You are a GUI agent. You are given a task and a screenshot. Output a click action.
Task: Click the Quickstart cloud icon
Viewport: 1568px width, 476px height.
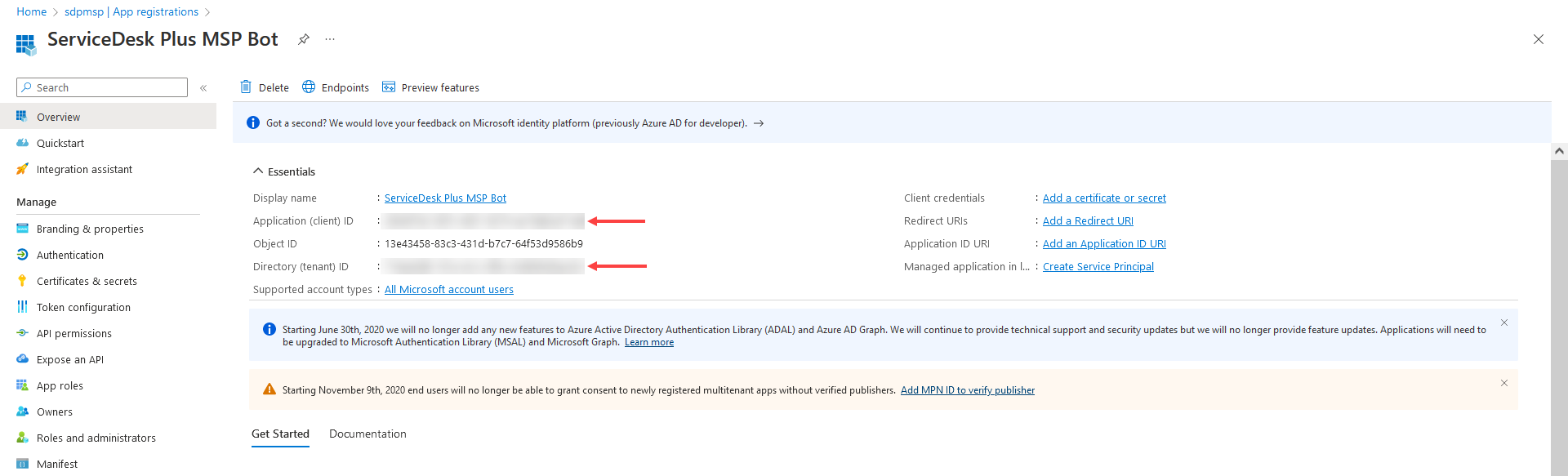point(22,143)
